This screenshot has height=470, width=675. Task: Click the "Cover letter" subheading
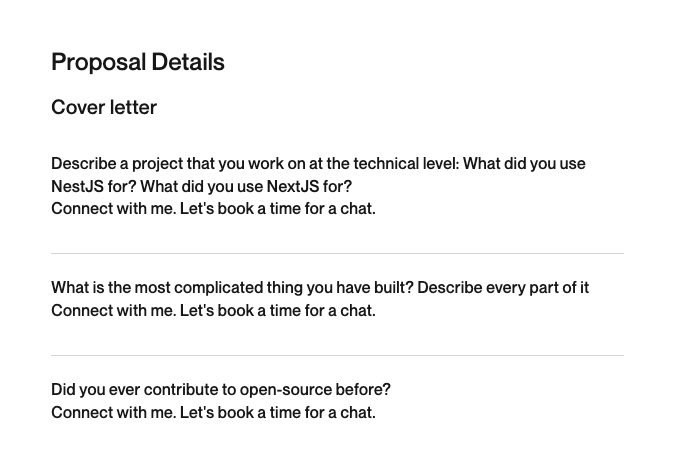coord(104,107)
